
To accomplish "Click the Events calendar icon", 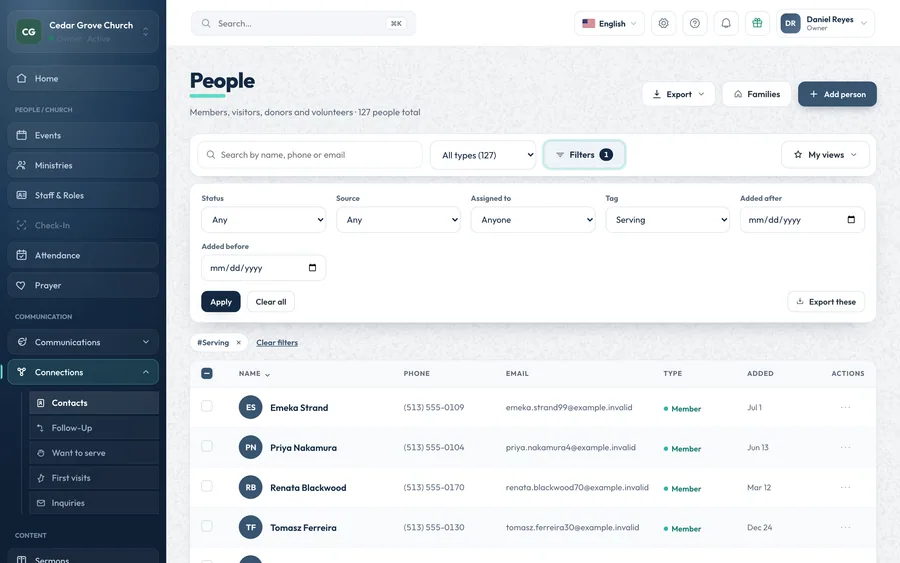I will (x=22, y=135).
